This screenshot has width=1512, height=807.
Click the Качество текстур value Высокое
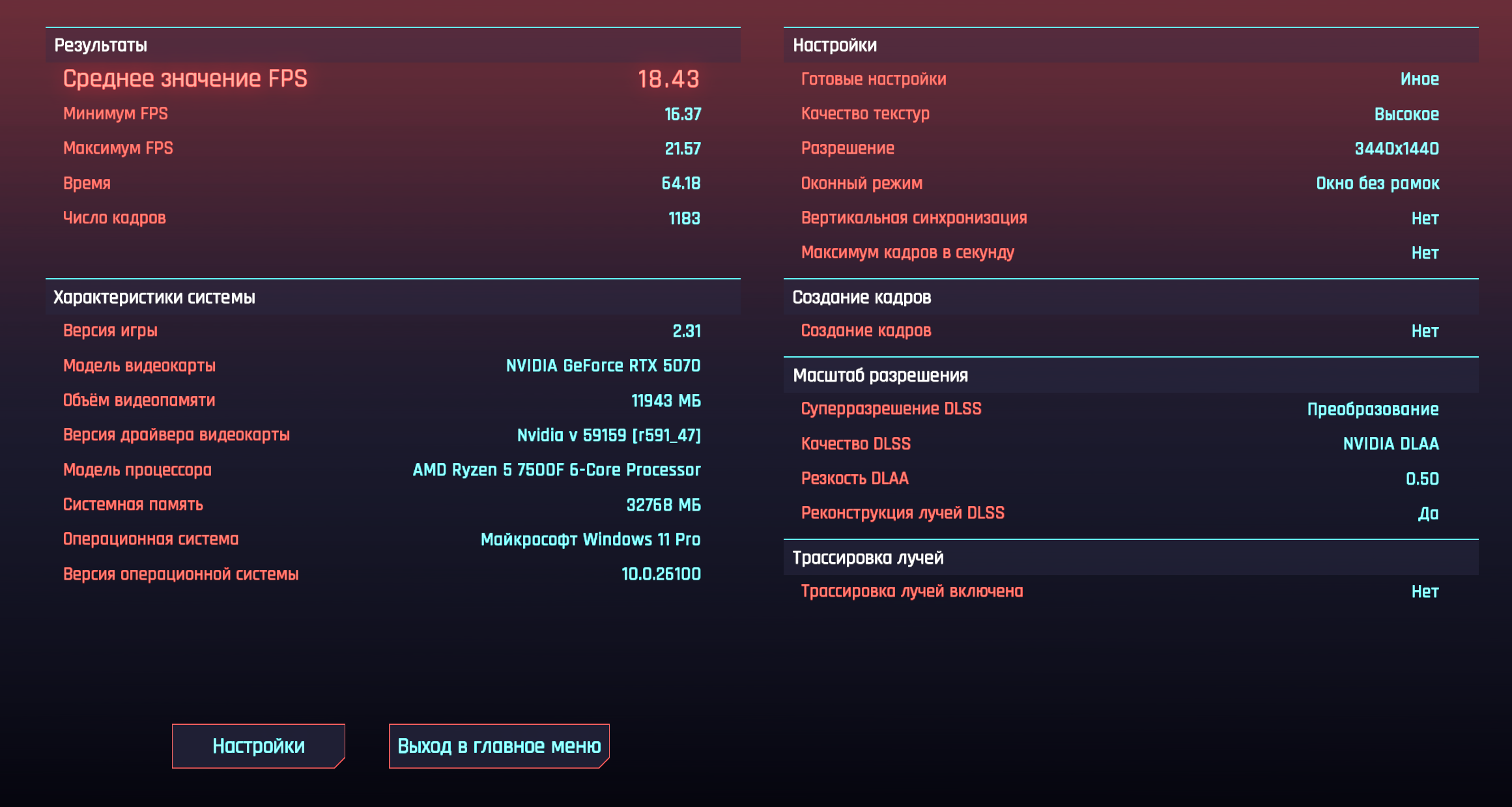[1406, 114]
